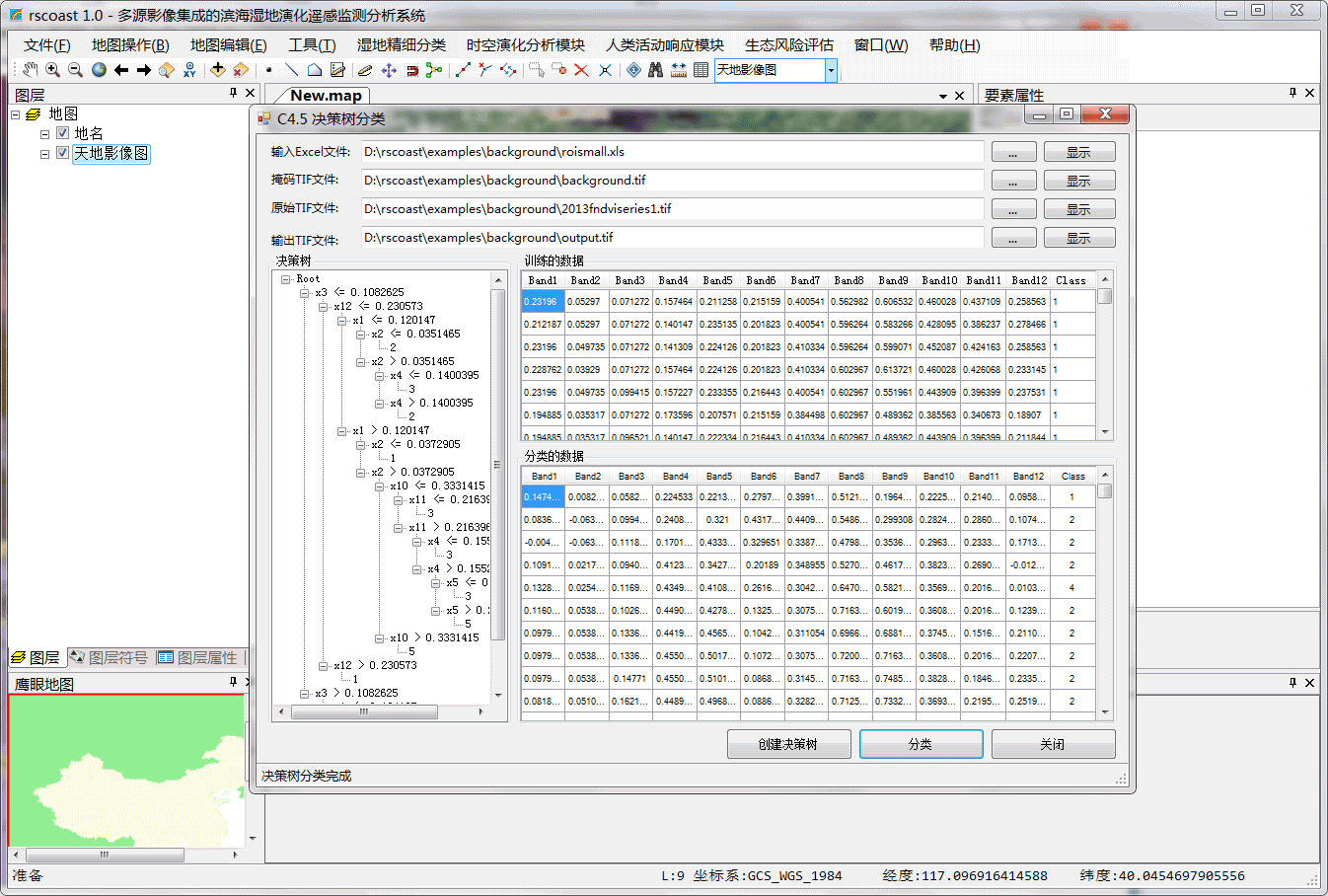Collapse the Root node in decision tree
The image size is (1328, 896).
(285, 279)
